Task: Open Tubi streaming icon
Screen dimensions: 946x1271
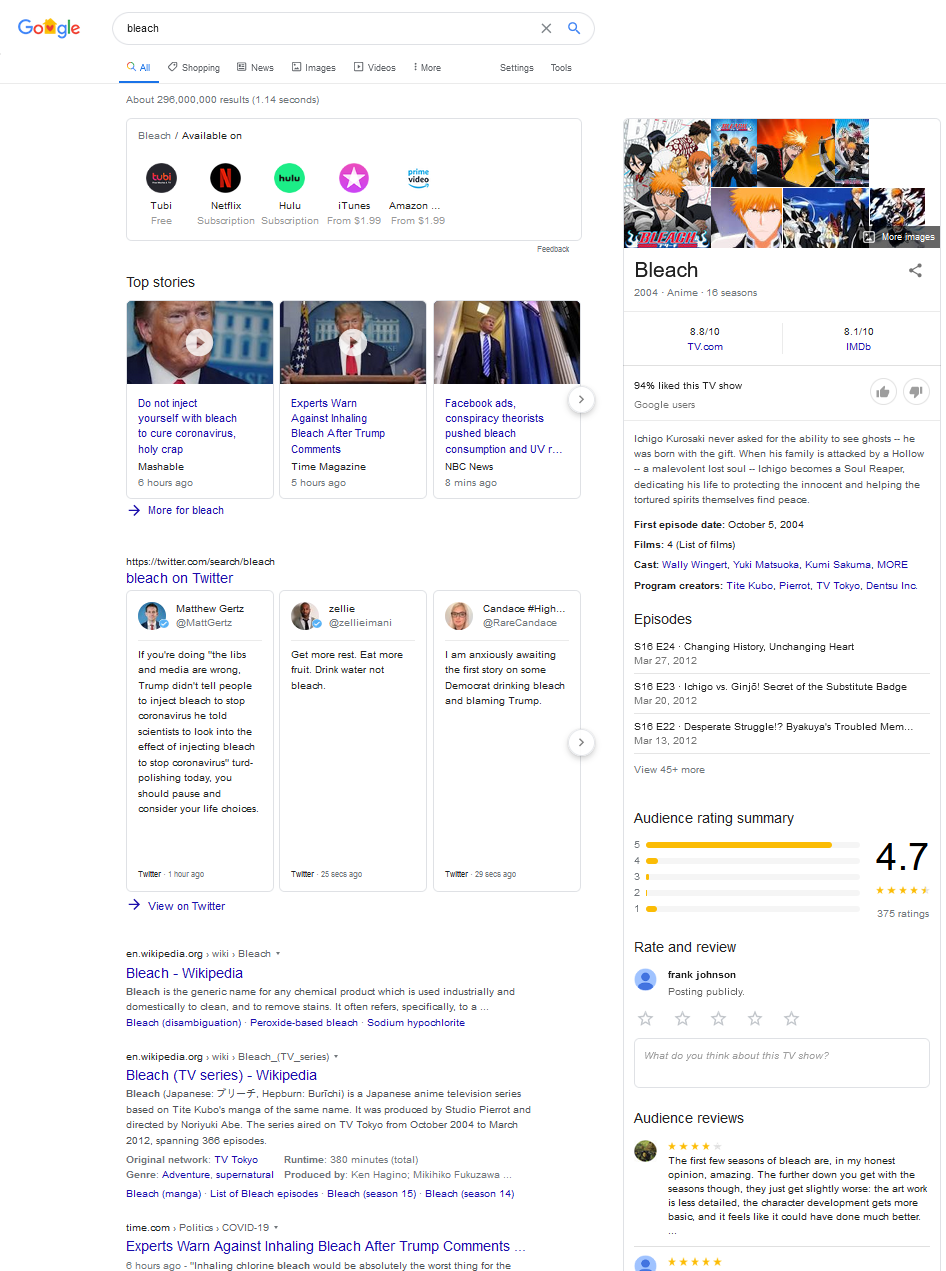Action: 161,178
